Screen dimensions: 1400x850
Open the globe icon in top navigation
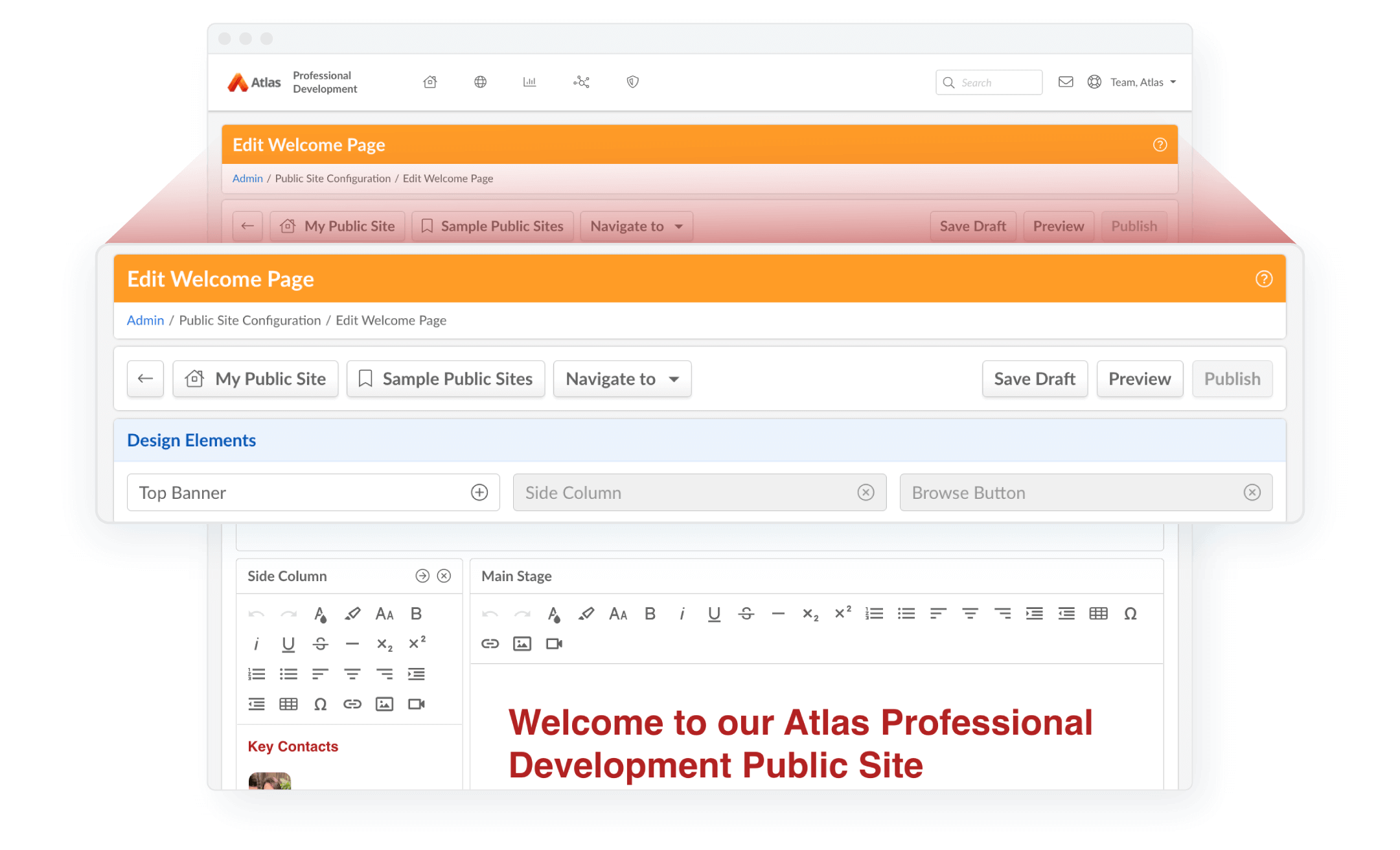coord(480,82)
